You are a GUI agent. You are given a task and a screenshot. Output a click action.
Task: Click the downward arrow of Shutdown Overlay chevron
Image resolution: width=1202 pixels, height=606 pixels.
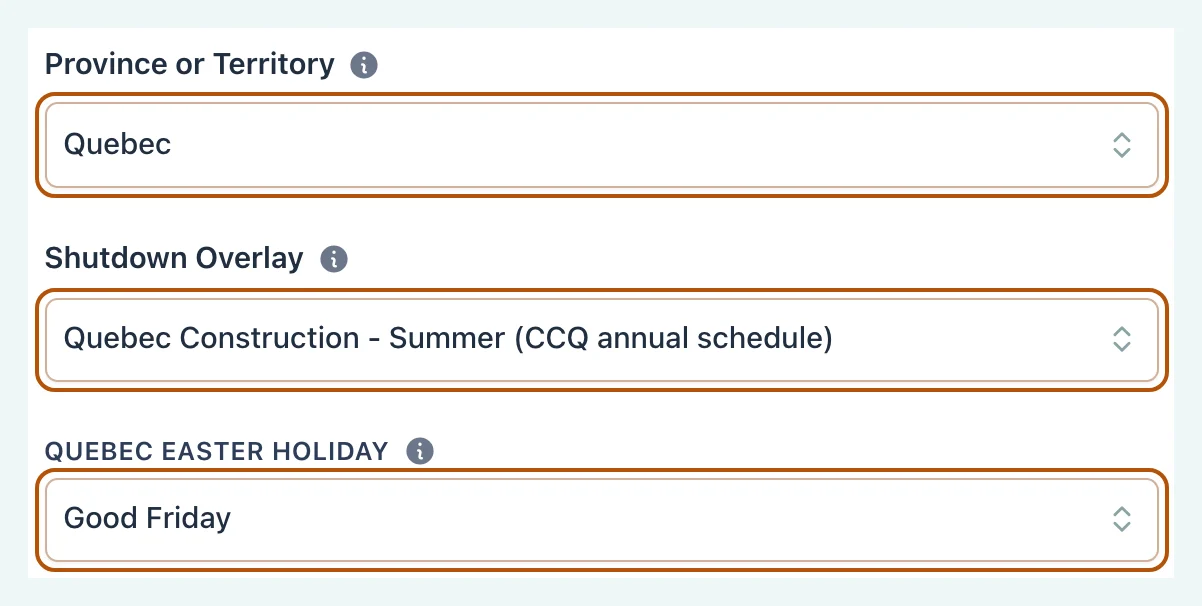coord(1122,347)
